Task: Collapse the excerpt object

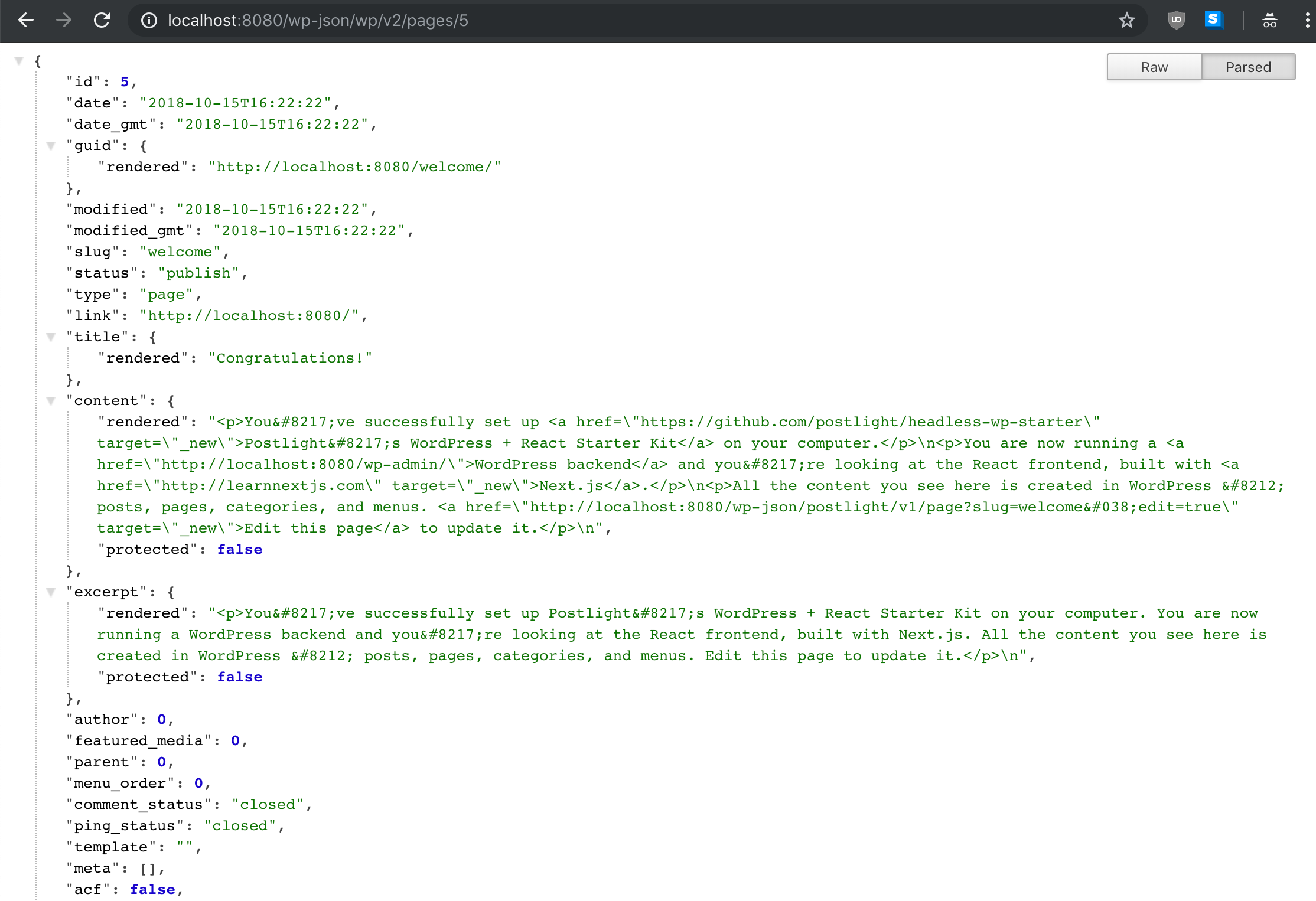Action: pyautogui.click(x=51, y=592)
